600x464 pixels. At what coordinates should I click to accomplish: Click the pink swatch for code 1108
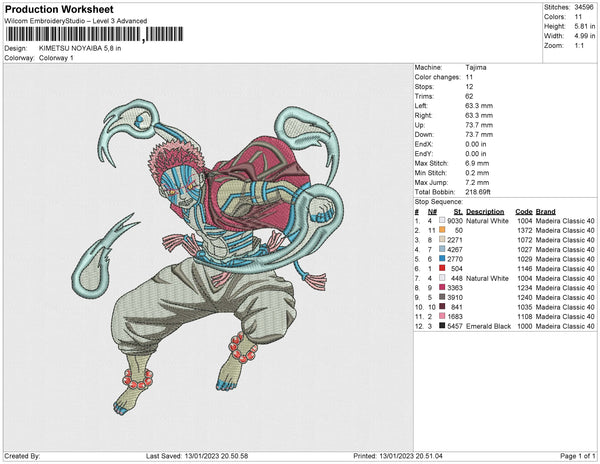point(442,316)
